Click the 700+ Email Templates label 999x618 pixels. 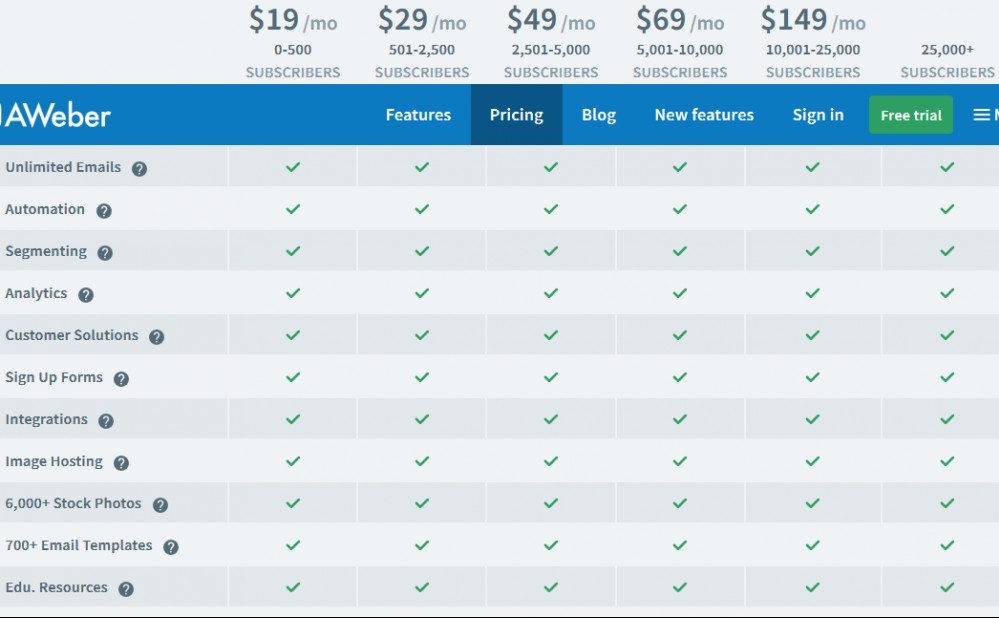tap(79, 545)
